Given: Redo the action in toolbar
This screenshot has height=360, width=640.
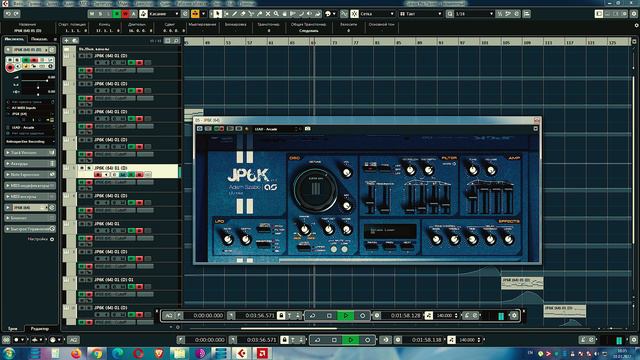Looking at the screenshot, I should coord(16,14).
